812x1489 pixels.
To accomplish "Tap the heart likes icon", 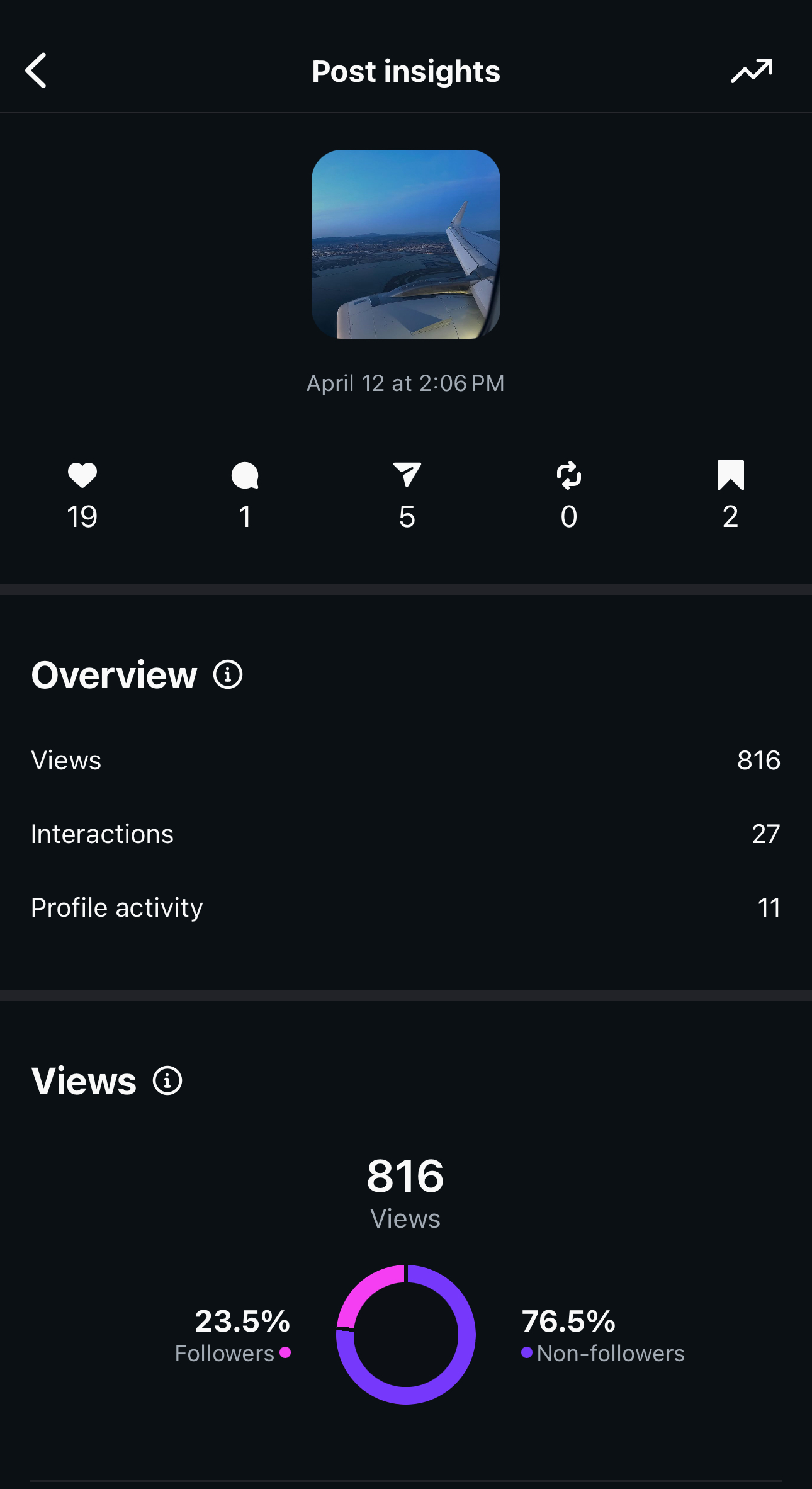I will pyautogui.click(x=82, y=475).
